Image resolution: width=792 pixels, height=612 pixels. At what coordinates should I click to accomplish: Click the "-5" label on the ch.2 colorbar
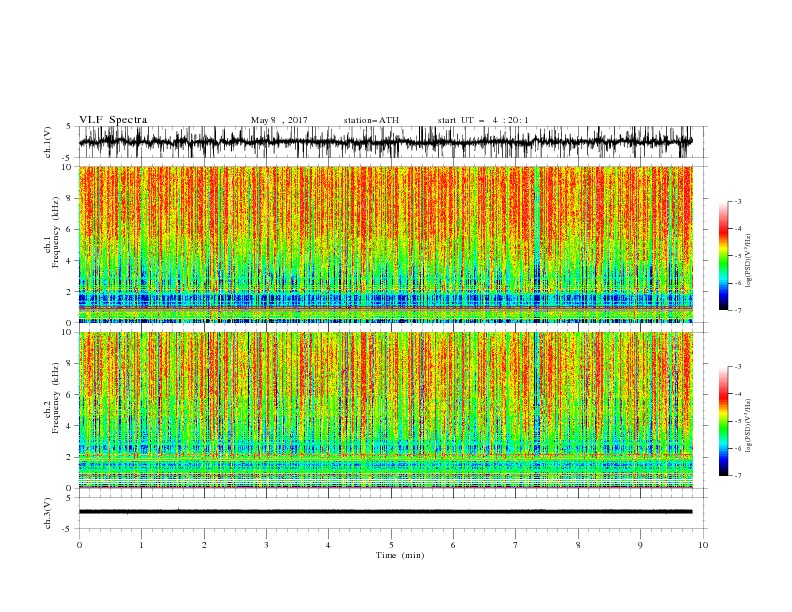738,421
